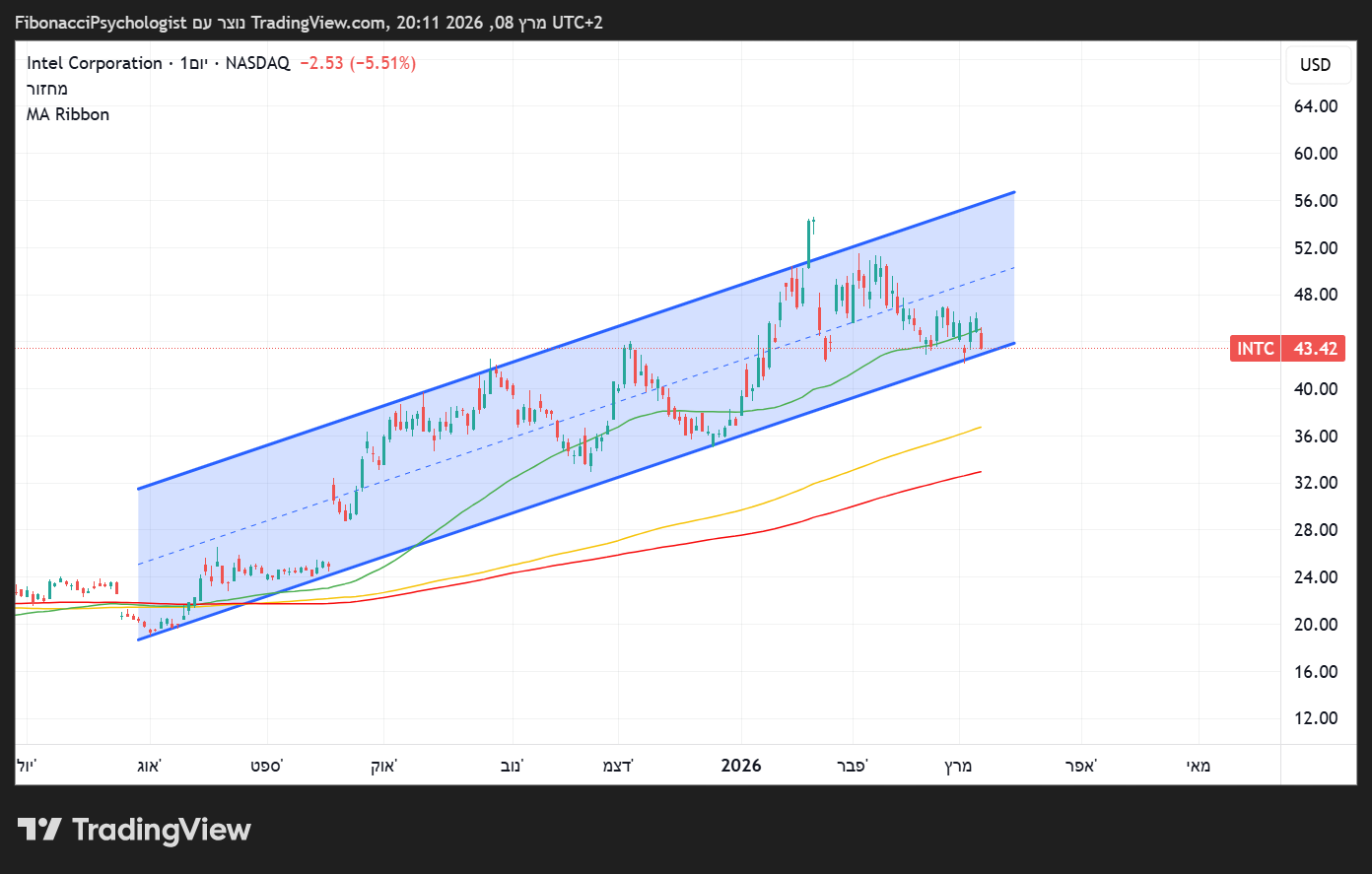Click the 36.00 price axis label
Image resolution: width=1372 pixels, height=874 pixels.
point(1316,437)
